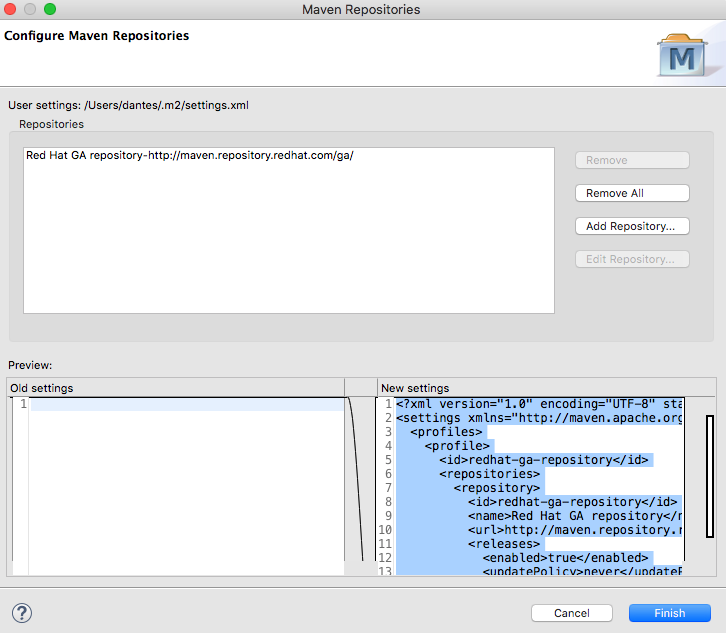Click the help question mark icon
This screenshot has width=726, height=633.
[22, 613]
